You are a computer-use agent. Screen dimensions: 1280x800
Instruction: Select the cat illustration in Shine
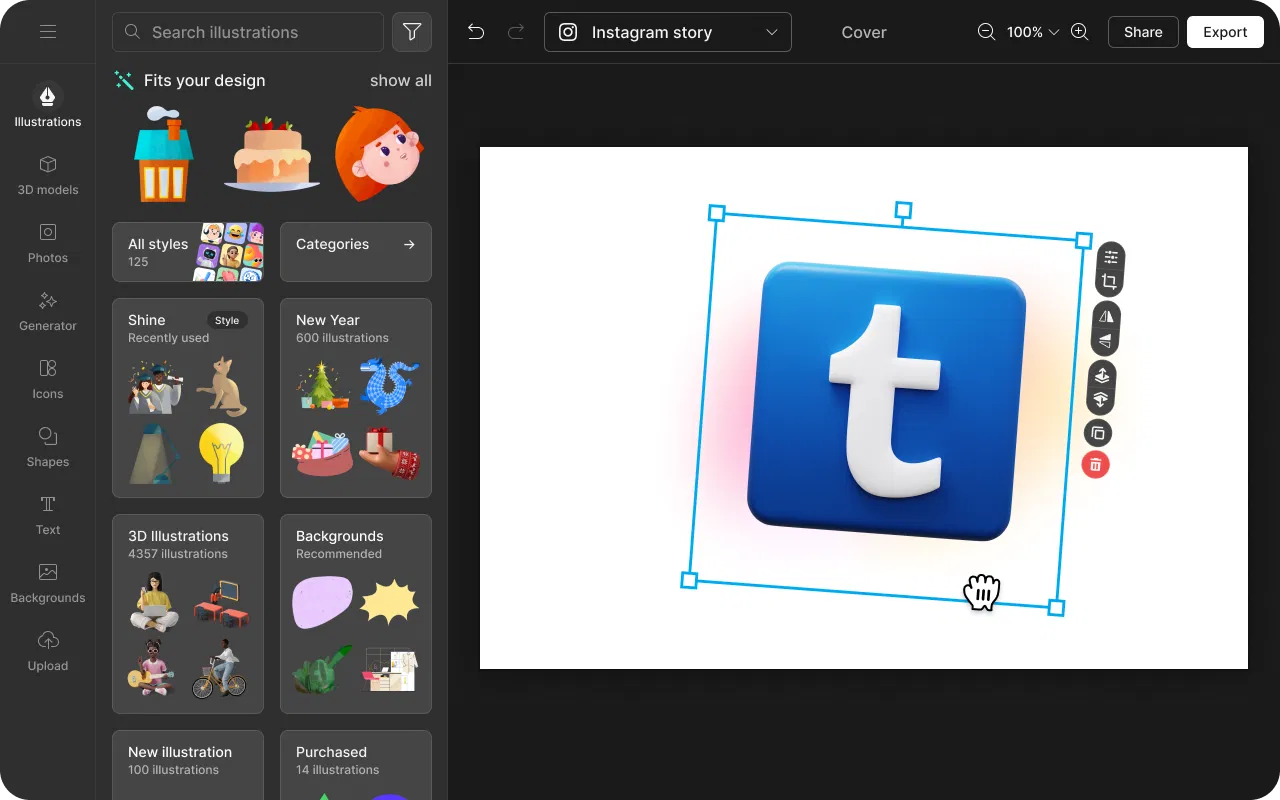tap(221, 386)
